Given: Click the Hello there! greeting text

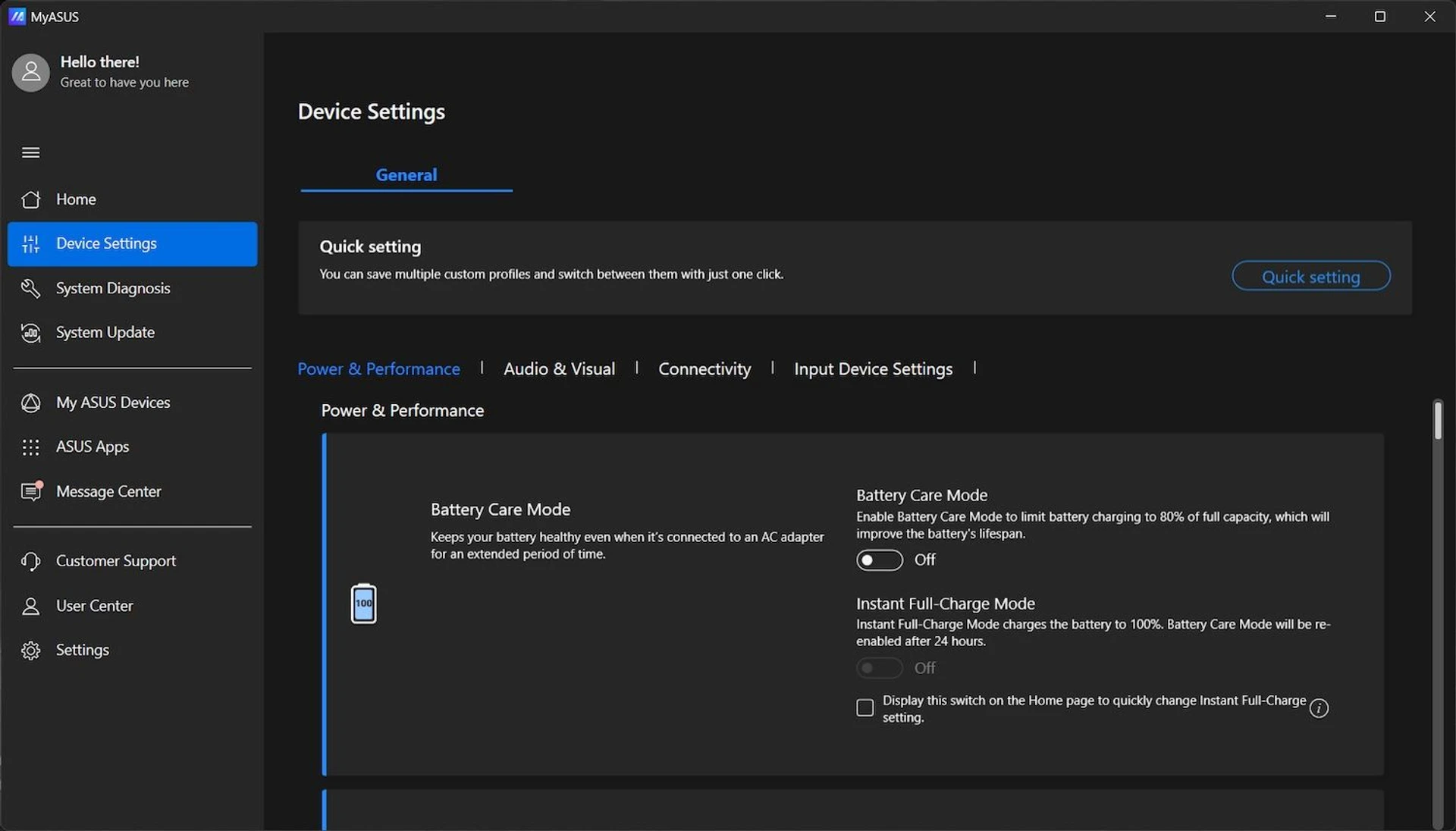Looking at the screenshot, I should click(99, 62).
